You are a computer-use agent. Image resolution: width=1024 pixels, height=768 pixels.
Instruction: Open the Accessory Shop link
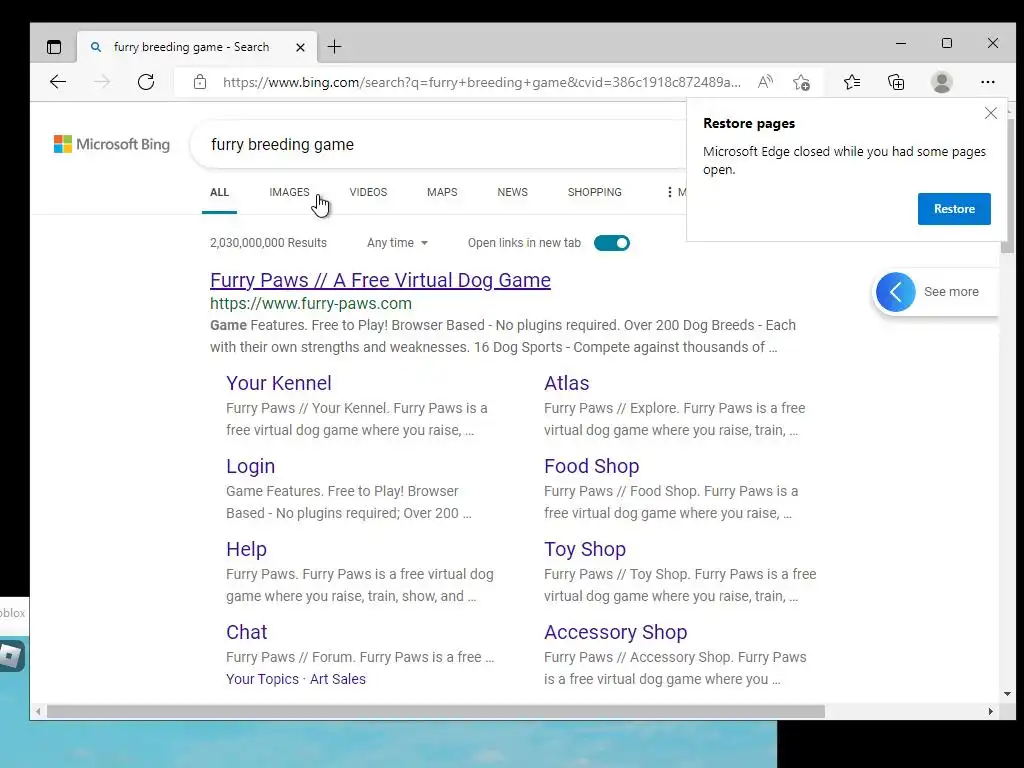click(616, 632)
